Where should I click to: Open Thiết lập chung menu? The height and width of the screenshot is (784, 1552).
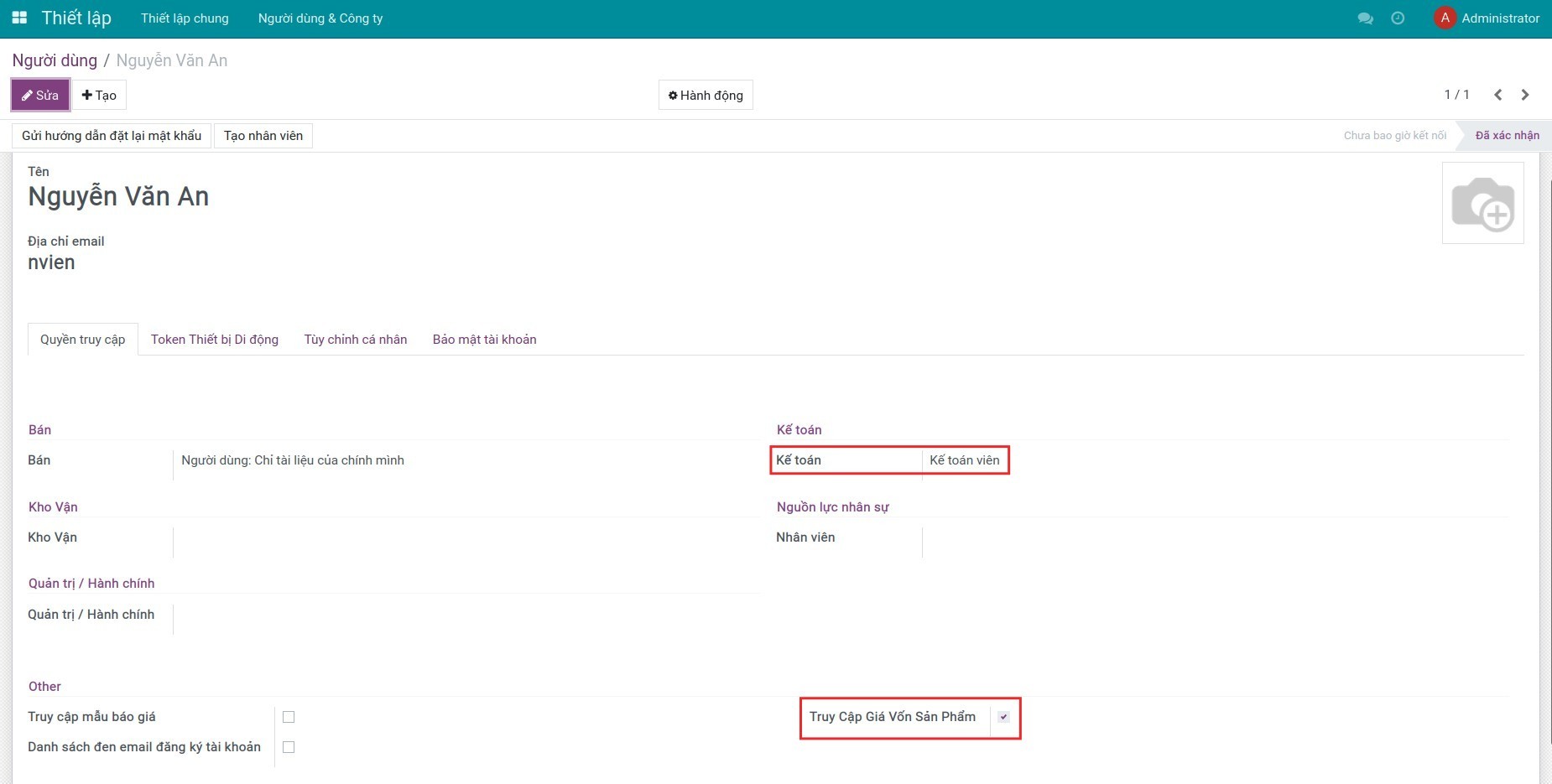coord(185,18)
